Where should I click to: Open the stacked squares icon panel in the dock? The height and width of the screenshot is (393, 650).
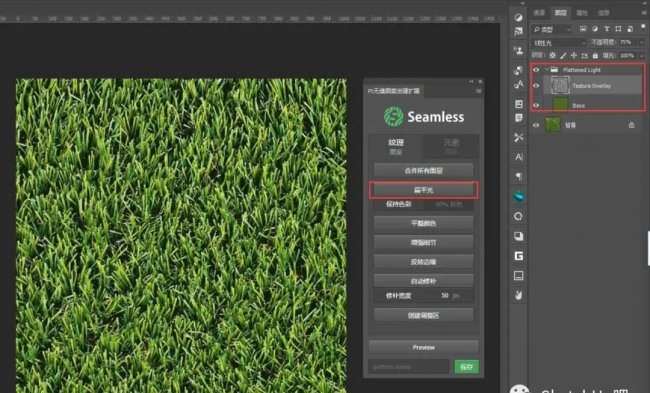519,236
